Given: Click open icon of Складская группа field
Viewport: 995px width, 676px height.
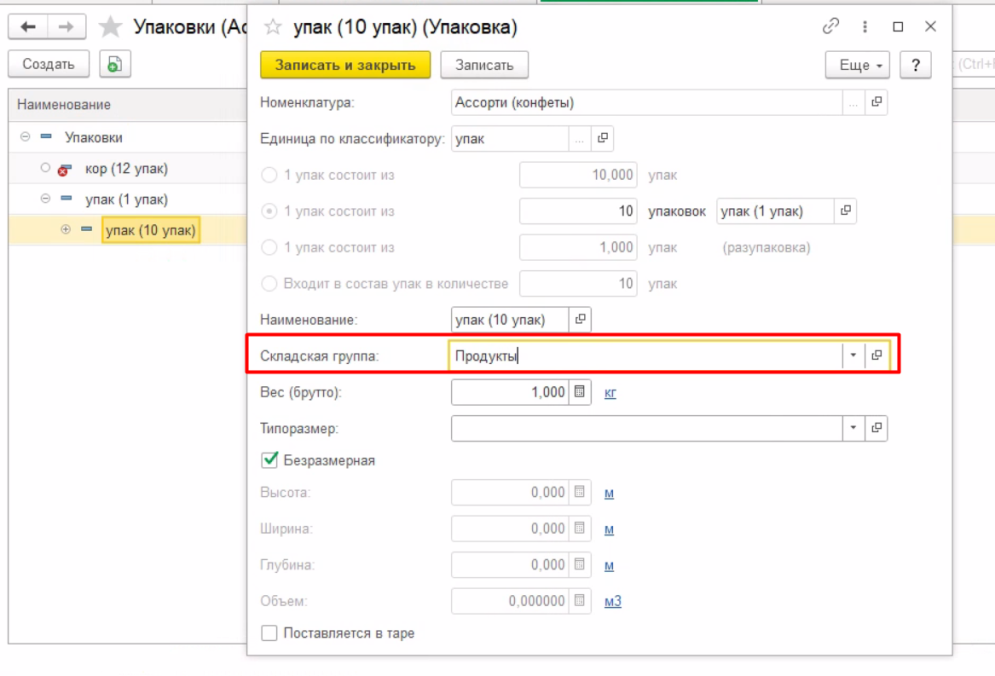Looking at the screenshot, I should pos(877,356).
